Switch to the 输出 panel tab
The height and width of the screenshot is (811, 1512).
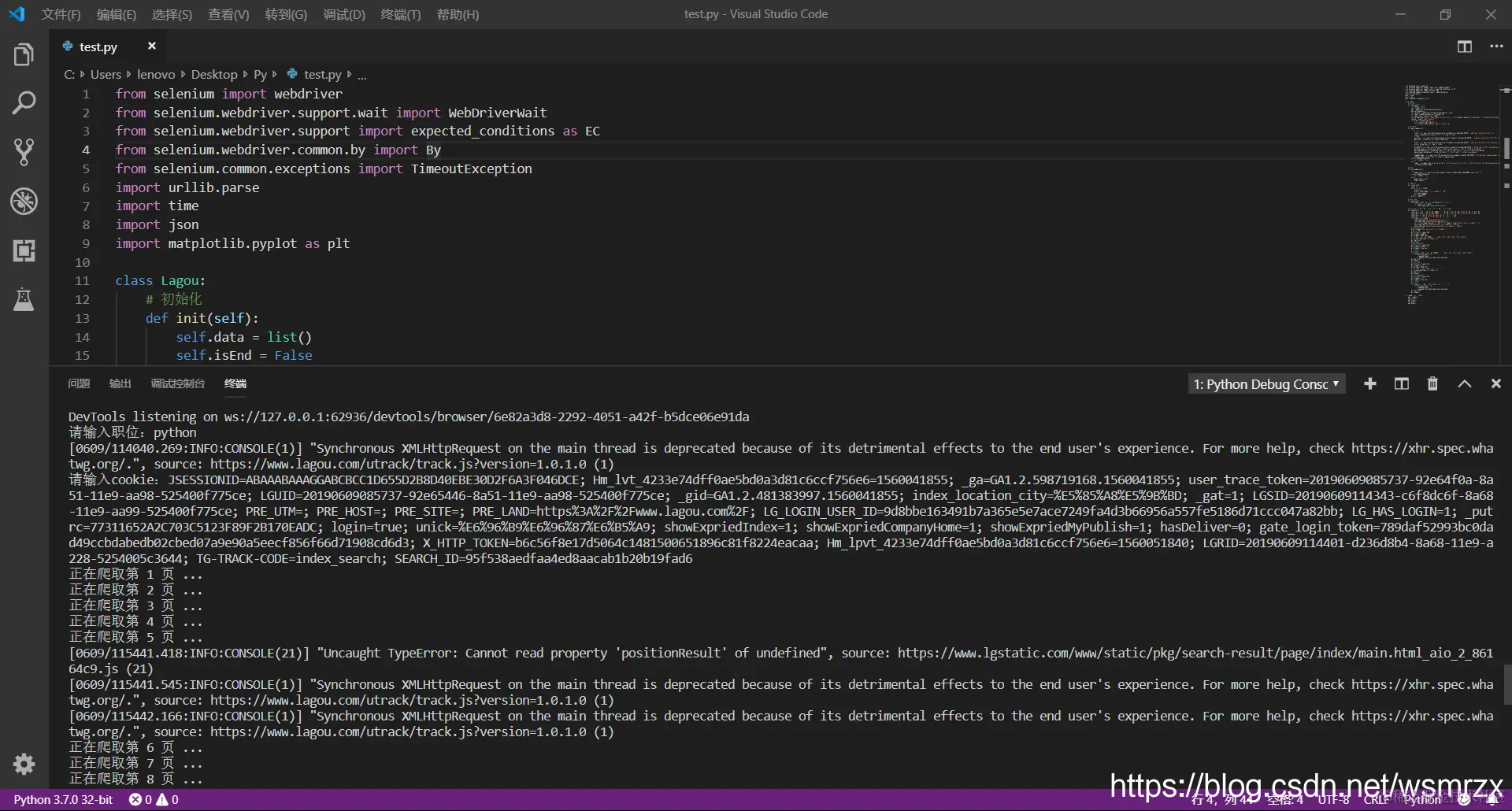(x=120, y=383)
